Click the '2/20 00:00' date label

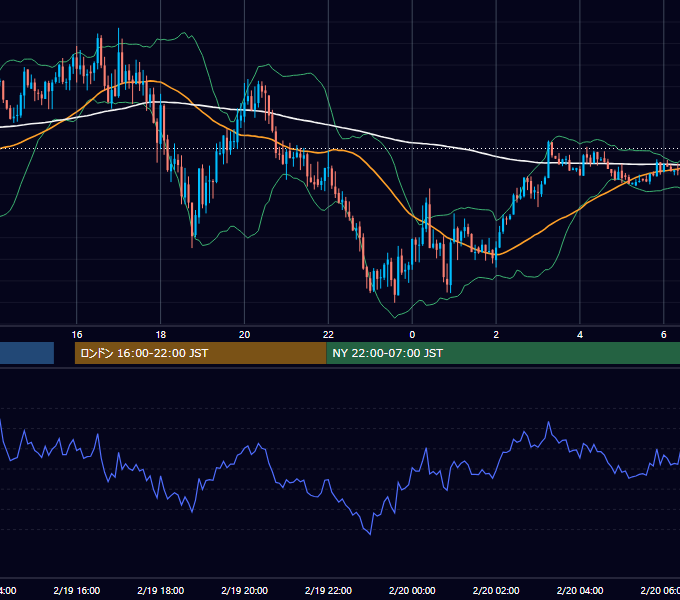click(x=412, y=590)
